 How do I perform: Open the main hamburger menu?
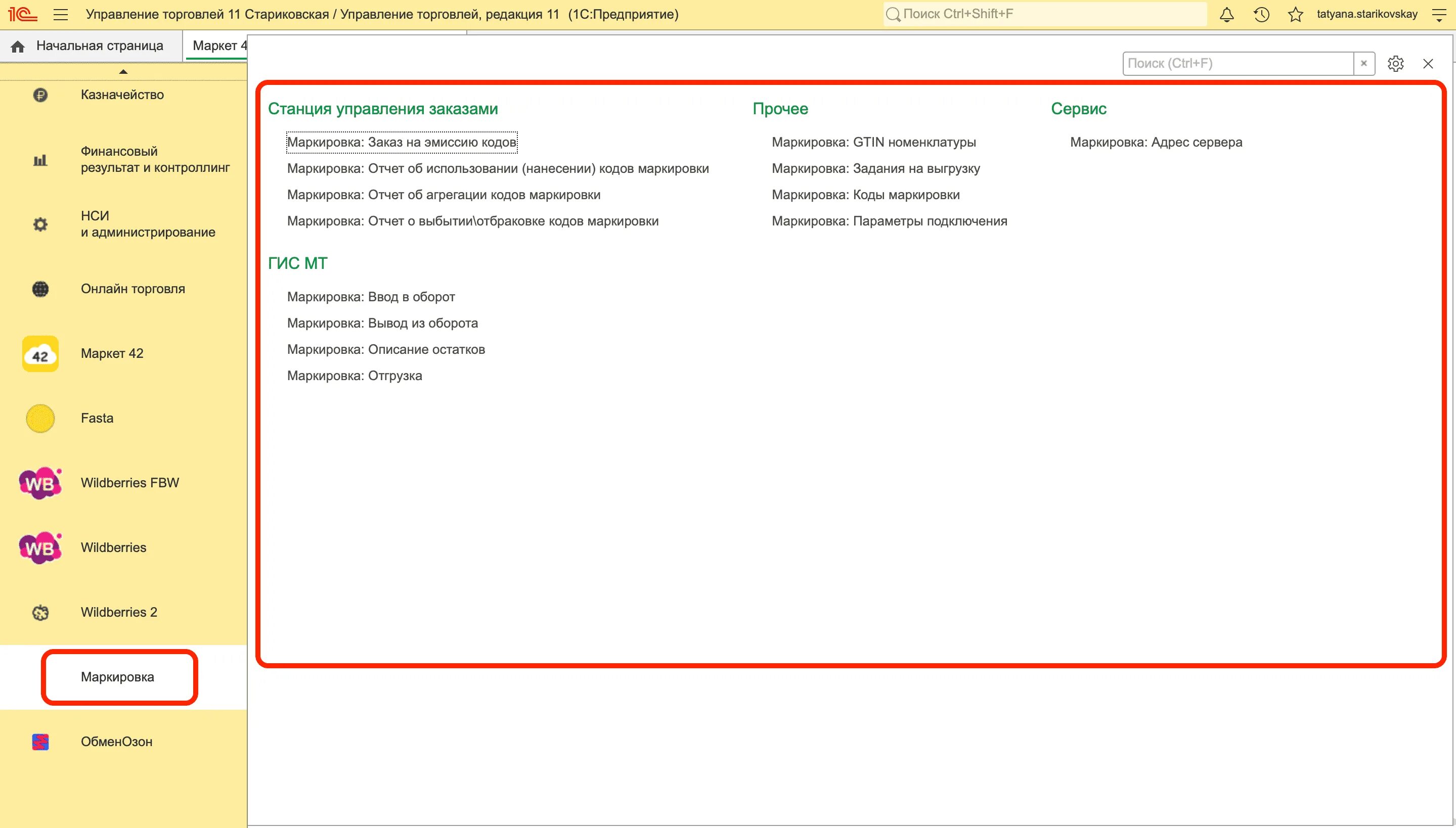(x=60, y=14)
